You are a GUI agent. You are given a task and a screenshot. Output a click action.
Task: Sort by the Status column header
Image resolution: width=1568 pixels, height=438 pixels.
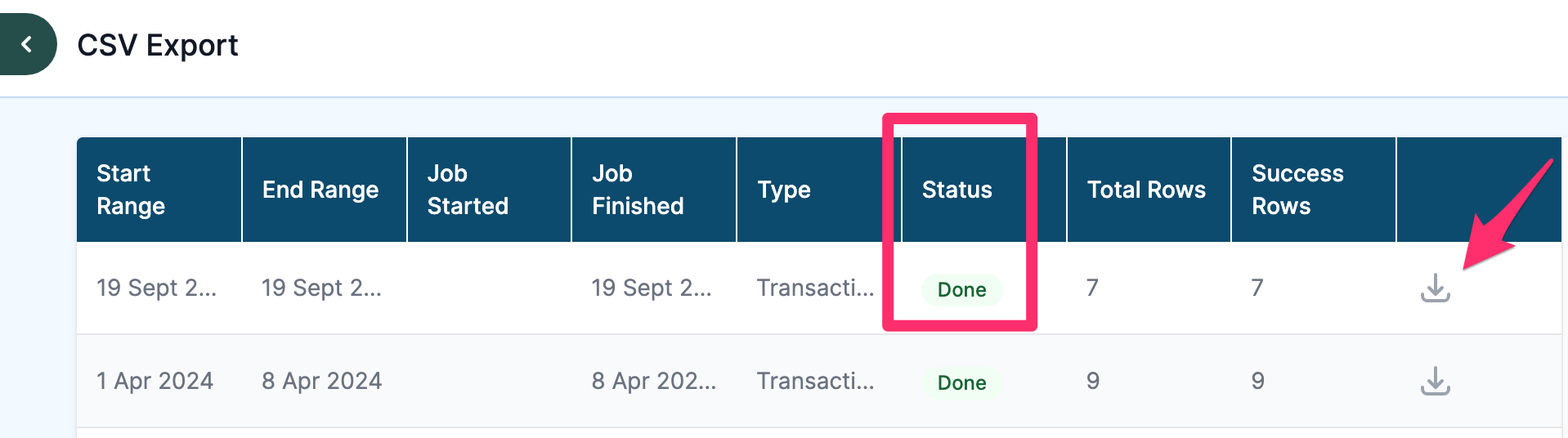pos(956,190)
